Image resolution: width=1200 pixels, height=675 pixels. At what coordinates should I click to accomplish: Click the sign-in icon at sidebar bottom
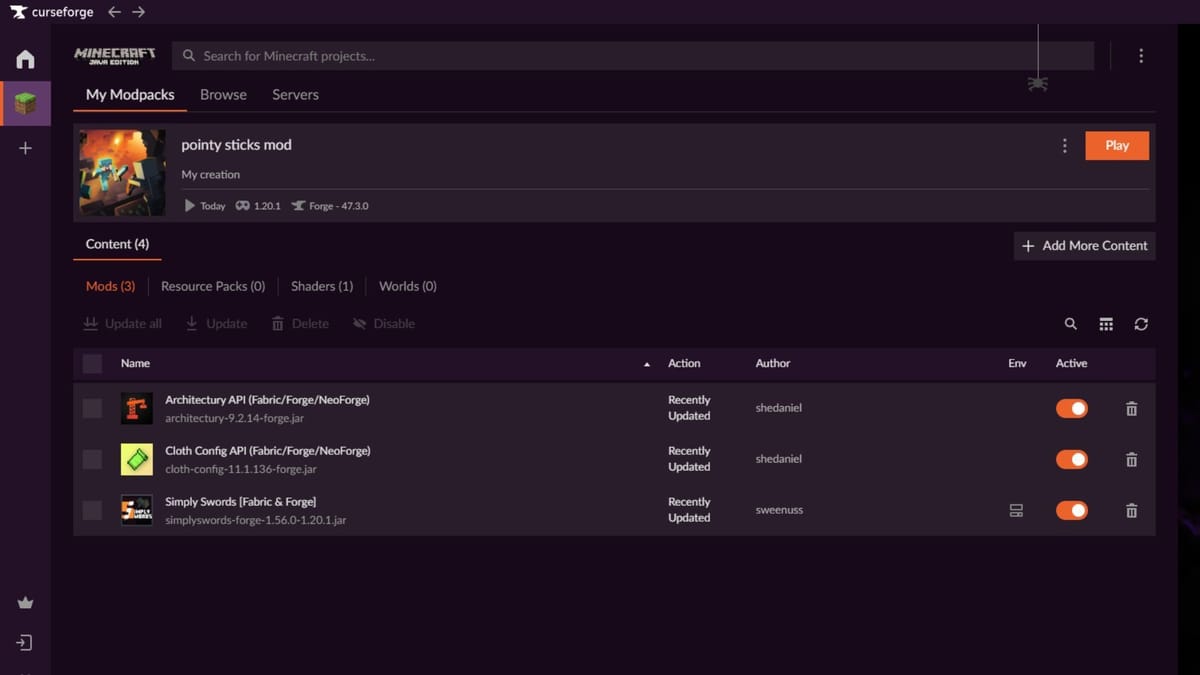[x=25, y=643]
